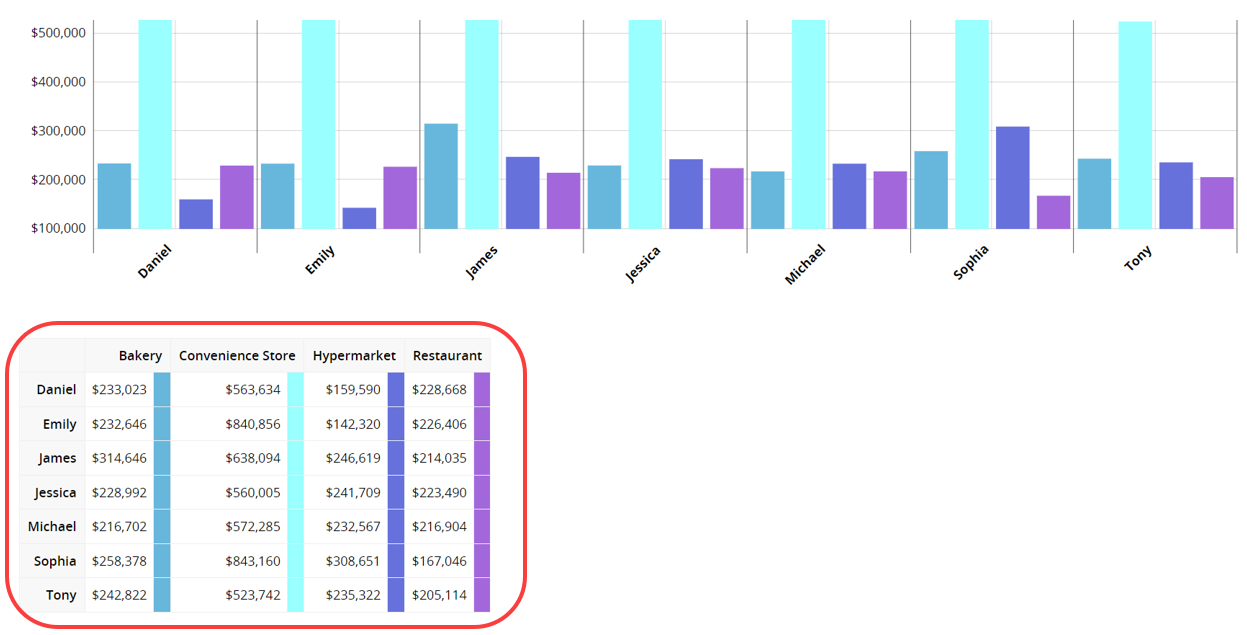
Task: Click Jessica's Restaurant purple swatch in table
Action: 482,492
